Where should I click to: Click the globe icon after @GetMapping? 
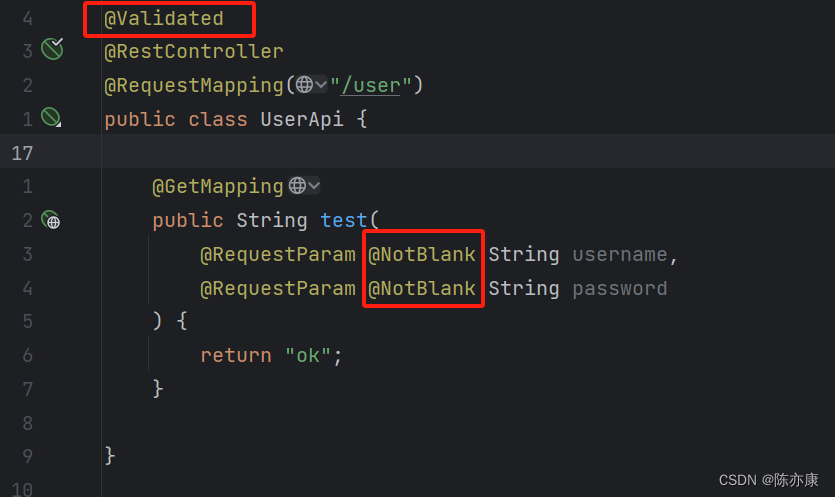(297, 185)
